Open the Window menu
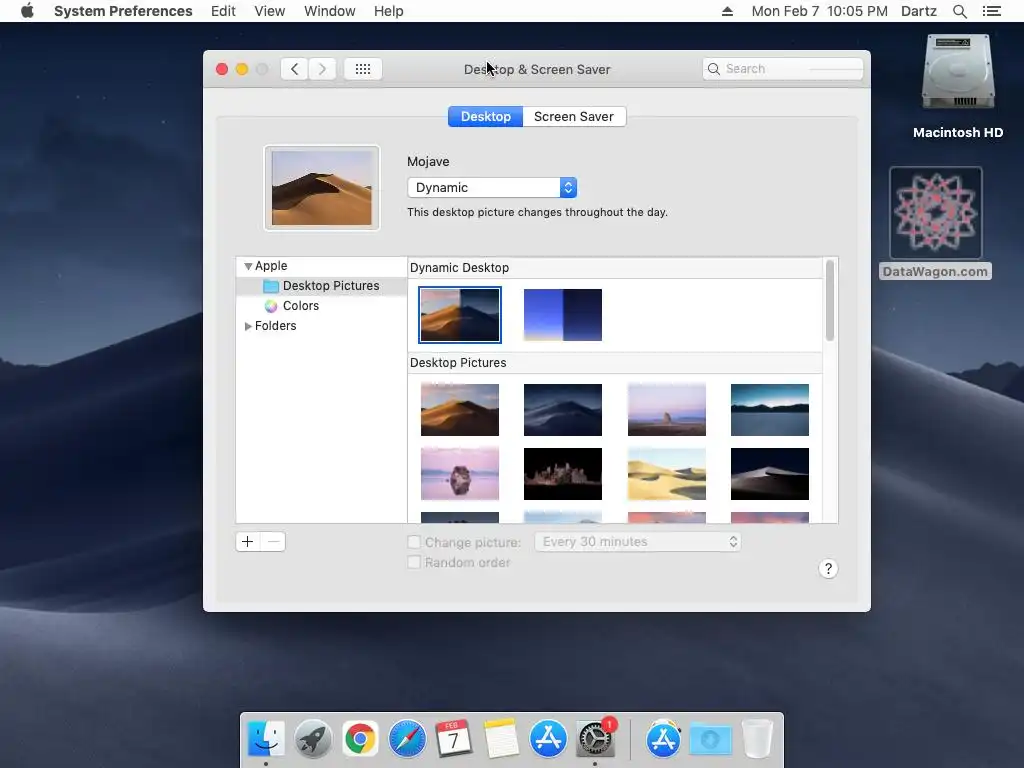Screen dimensions: 1024x768 pyautogui.click(x=330, y=11)
